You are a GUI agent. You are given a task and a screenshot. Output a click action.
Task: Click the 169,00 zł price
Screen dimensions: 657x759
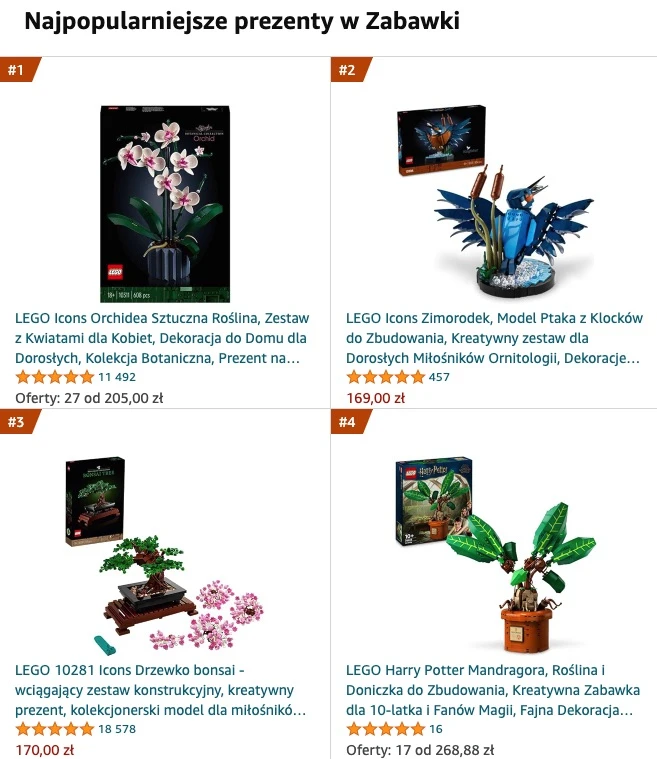tap(375, 398)
